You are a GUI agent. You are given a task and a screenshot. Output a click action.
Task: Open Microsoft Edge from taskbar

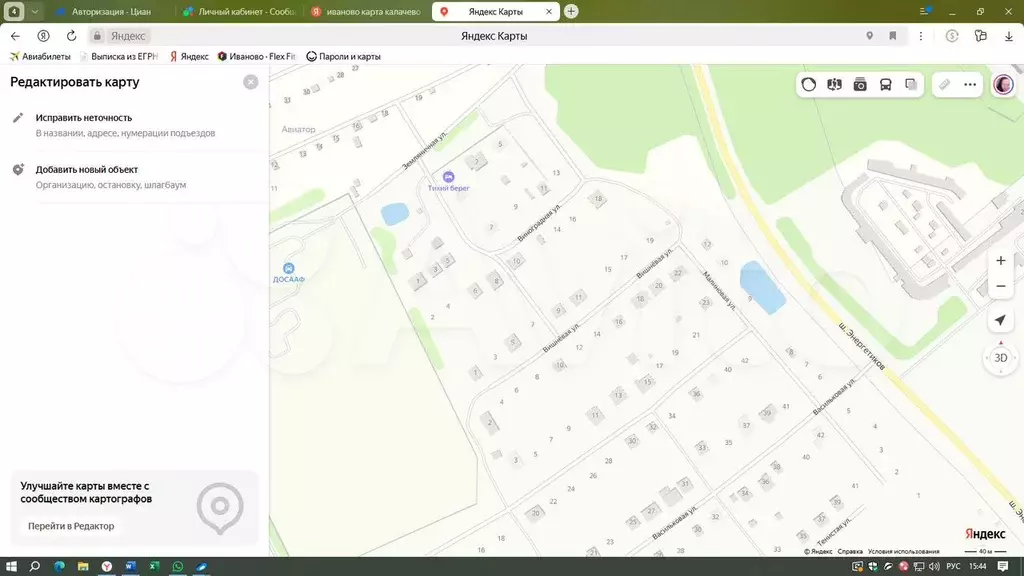click(x=59, y=566)
